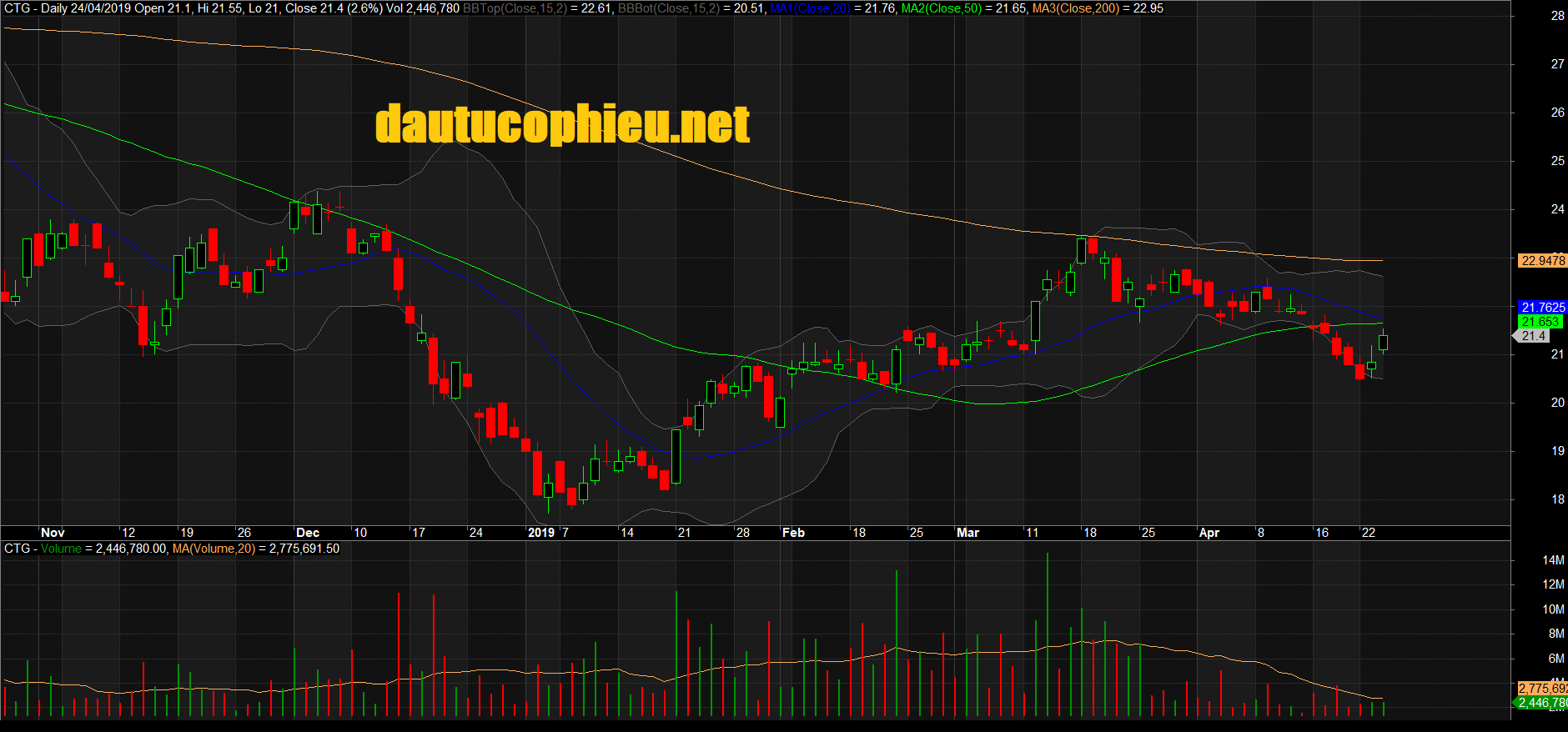Click the 21.4 last close price marker
This screenshot has height=732, width=1568.
(1533, 336)
